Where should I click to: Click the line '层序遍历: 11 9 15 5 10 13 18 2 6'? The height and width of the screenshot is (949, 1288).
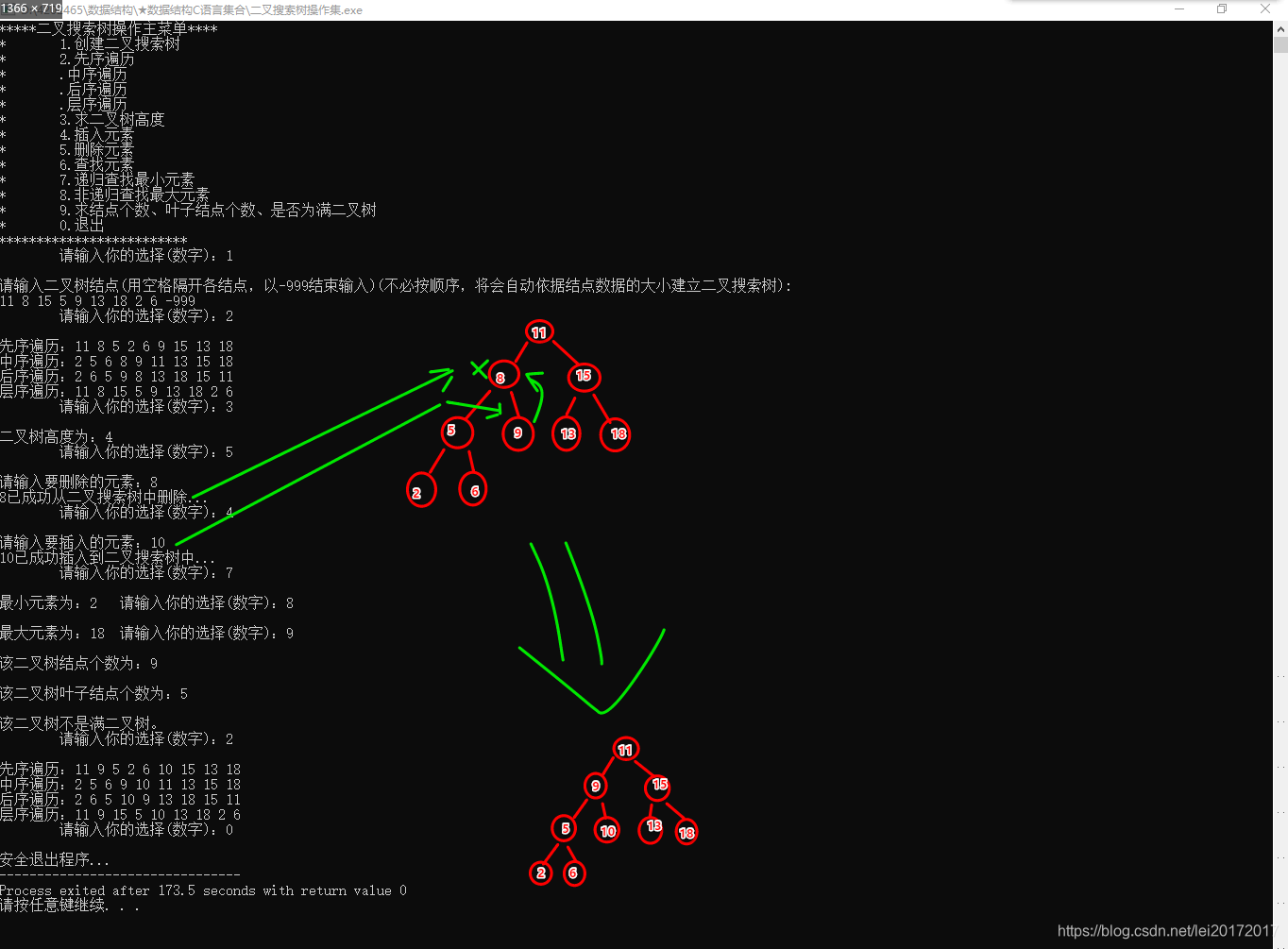(121, 815)
